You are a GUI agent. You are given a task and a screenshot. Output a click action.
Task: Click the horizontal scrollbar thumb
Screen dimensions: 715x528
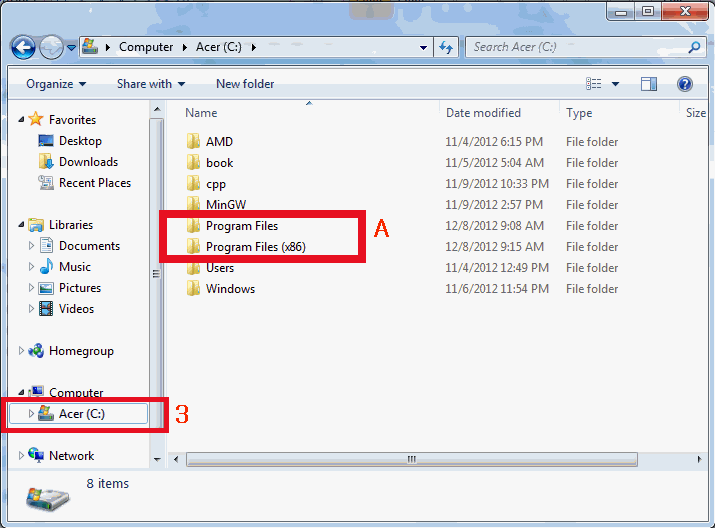tap(410, 459)
